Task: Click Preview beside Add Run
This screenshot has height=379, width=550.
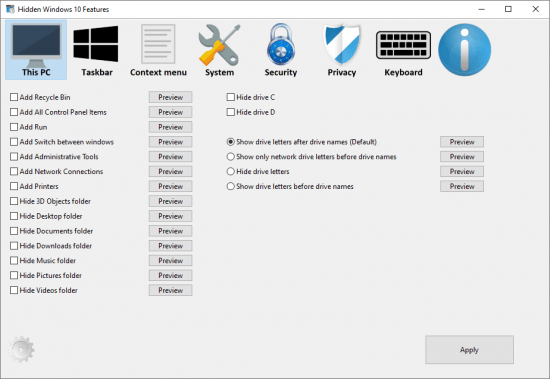Action: [170, 127]
